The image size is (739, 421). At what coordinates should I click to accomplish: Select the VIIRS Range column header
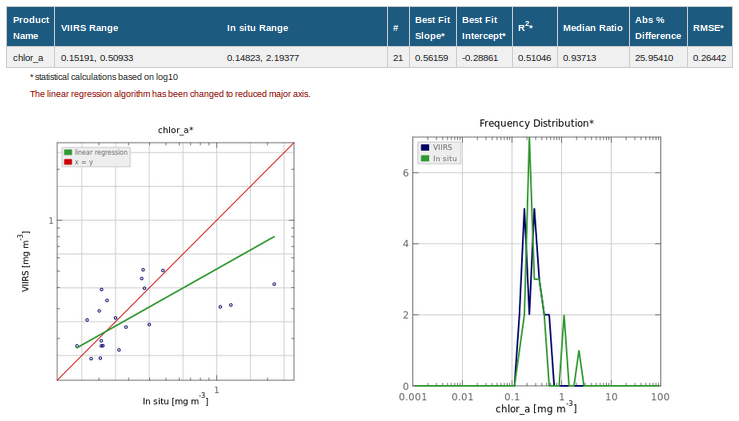pyautogui.click(x=89, y=28)
